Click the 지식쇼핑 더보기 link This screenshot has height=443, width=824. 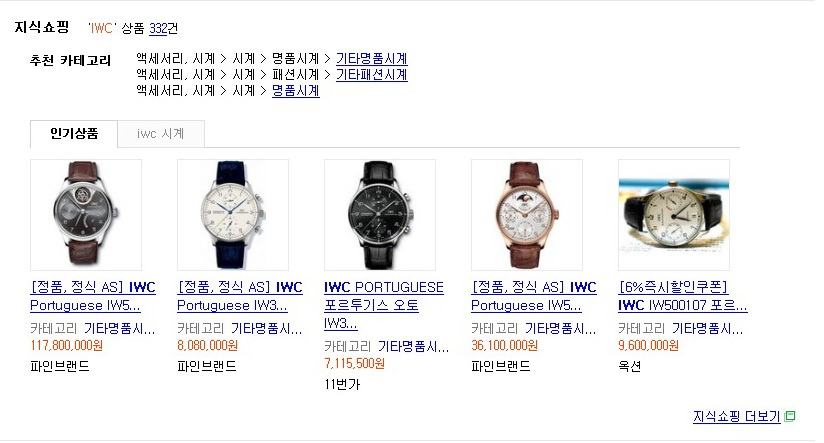coord(736,417)
